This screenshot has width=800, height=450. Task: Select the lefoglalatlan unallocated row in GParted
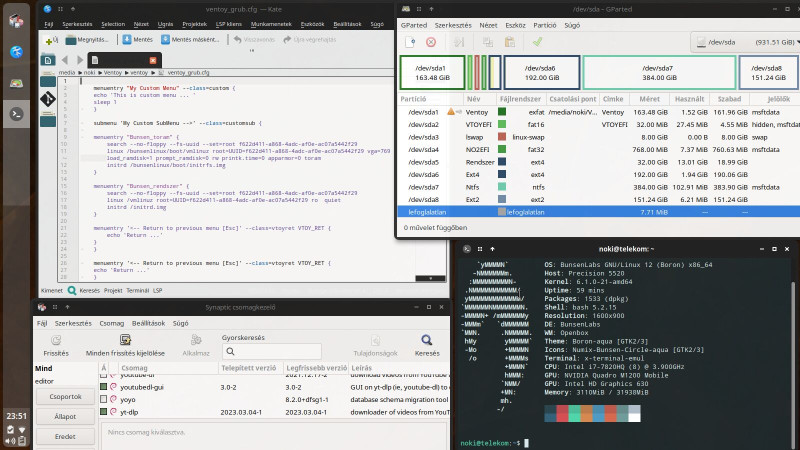(x=598, y=212)
